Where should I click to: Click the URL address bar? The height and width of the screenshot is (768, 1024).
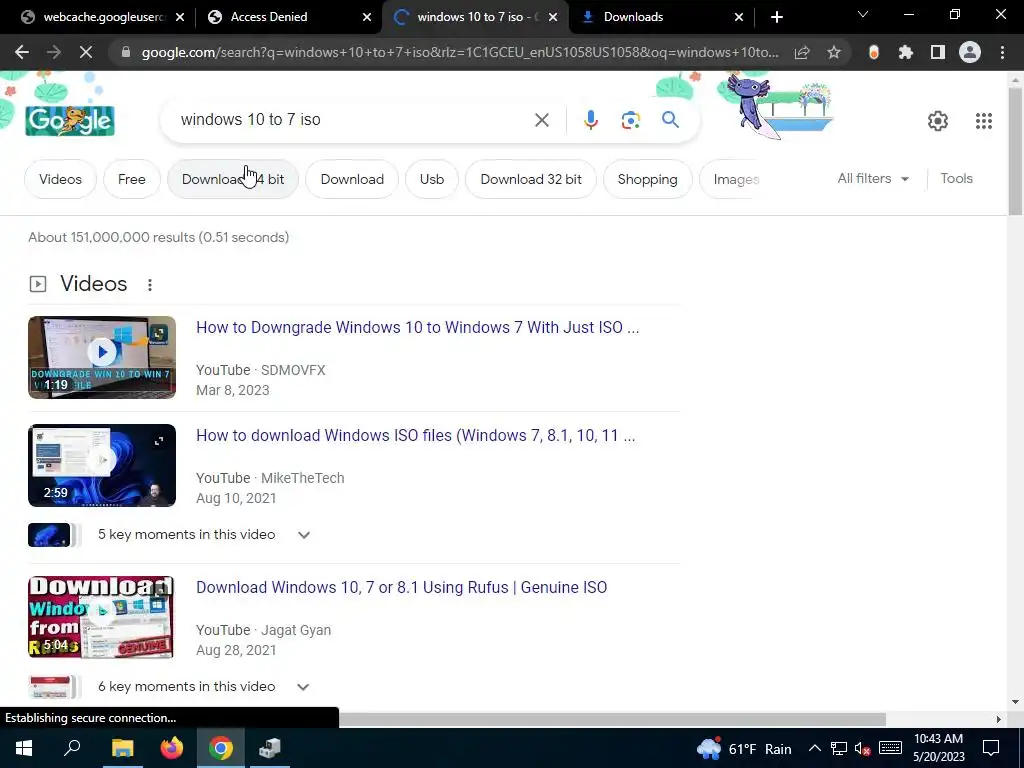tap(460, 53)
